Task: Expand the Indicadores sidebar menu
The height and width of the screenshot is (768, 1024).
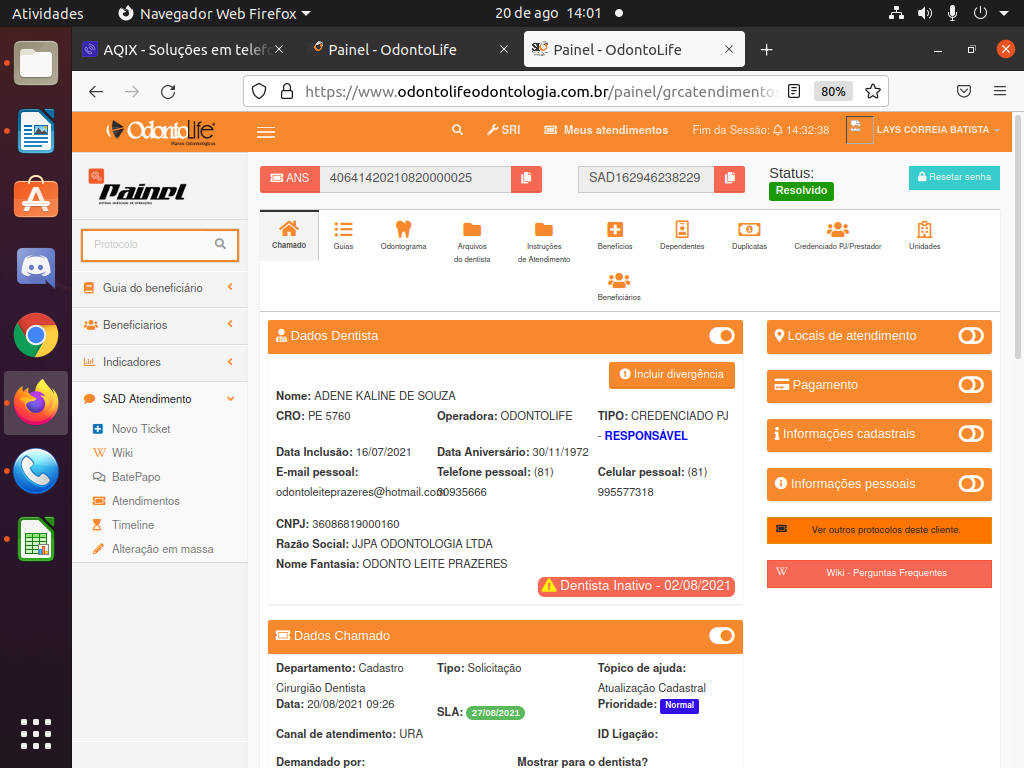Action: [160, 362]
